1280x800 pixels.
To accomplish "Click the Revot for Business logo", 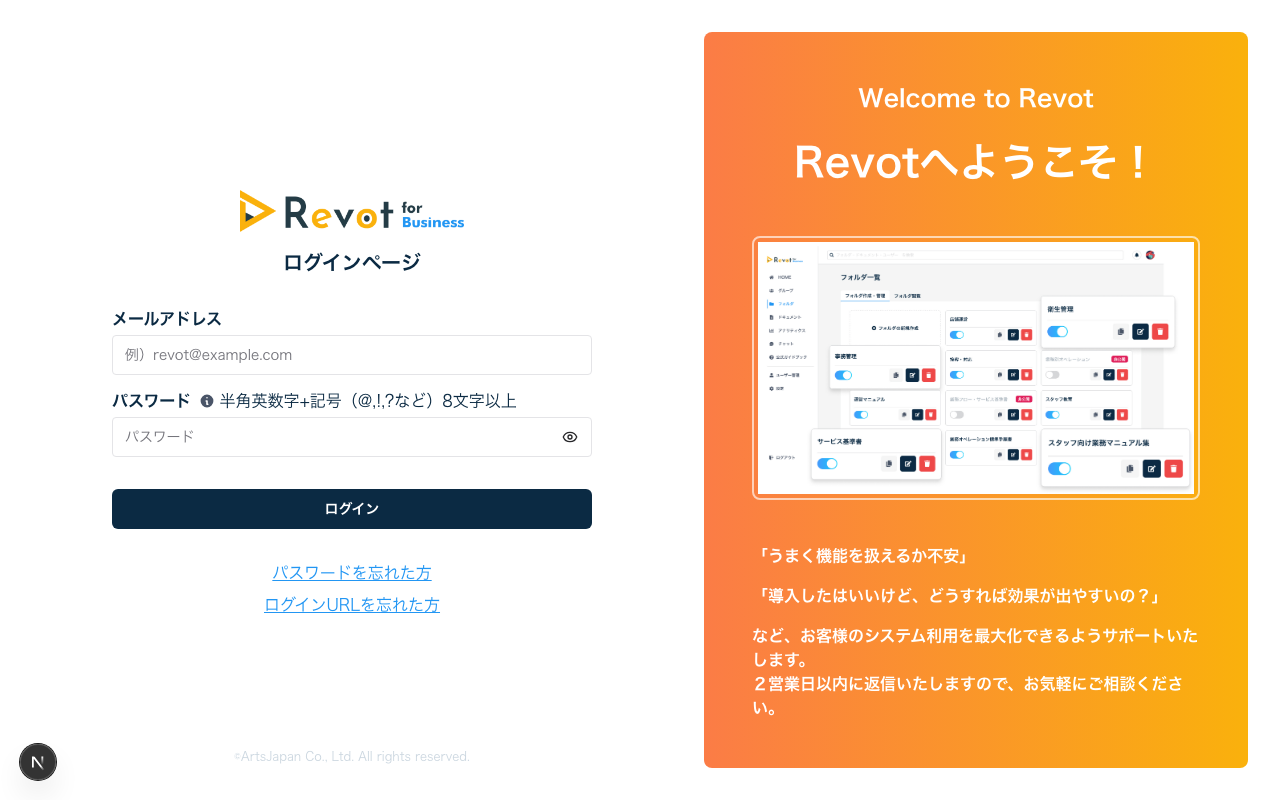I will (352, 211).
